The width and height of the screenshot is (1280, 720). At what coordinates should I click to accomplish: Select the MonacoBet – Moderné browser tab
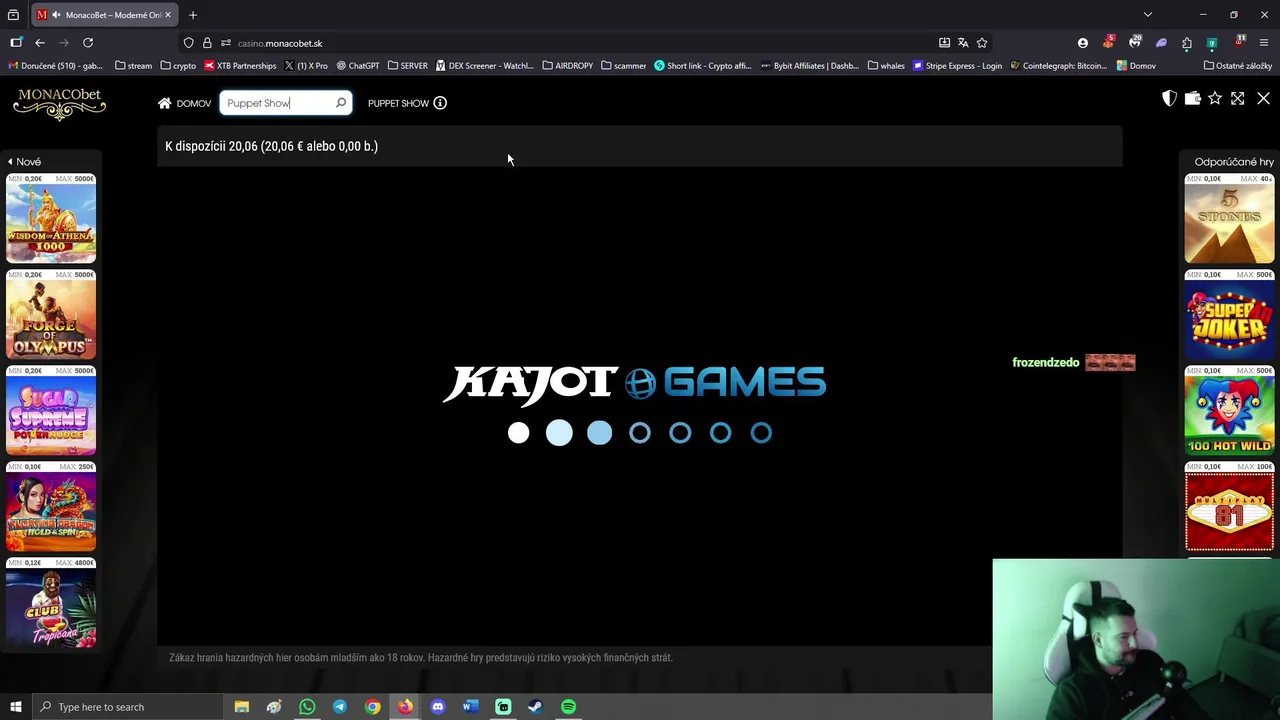pyautogui.click(x=106, y=15)
